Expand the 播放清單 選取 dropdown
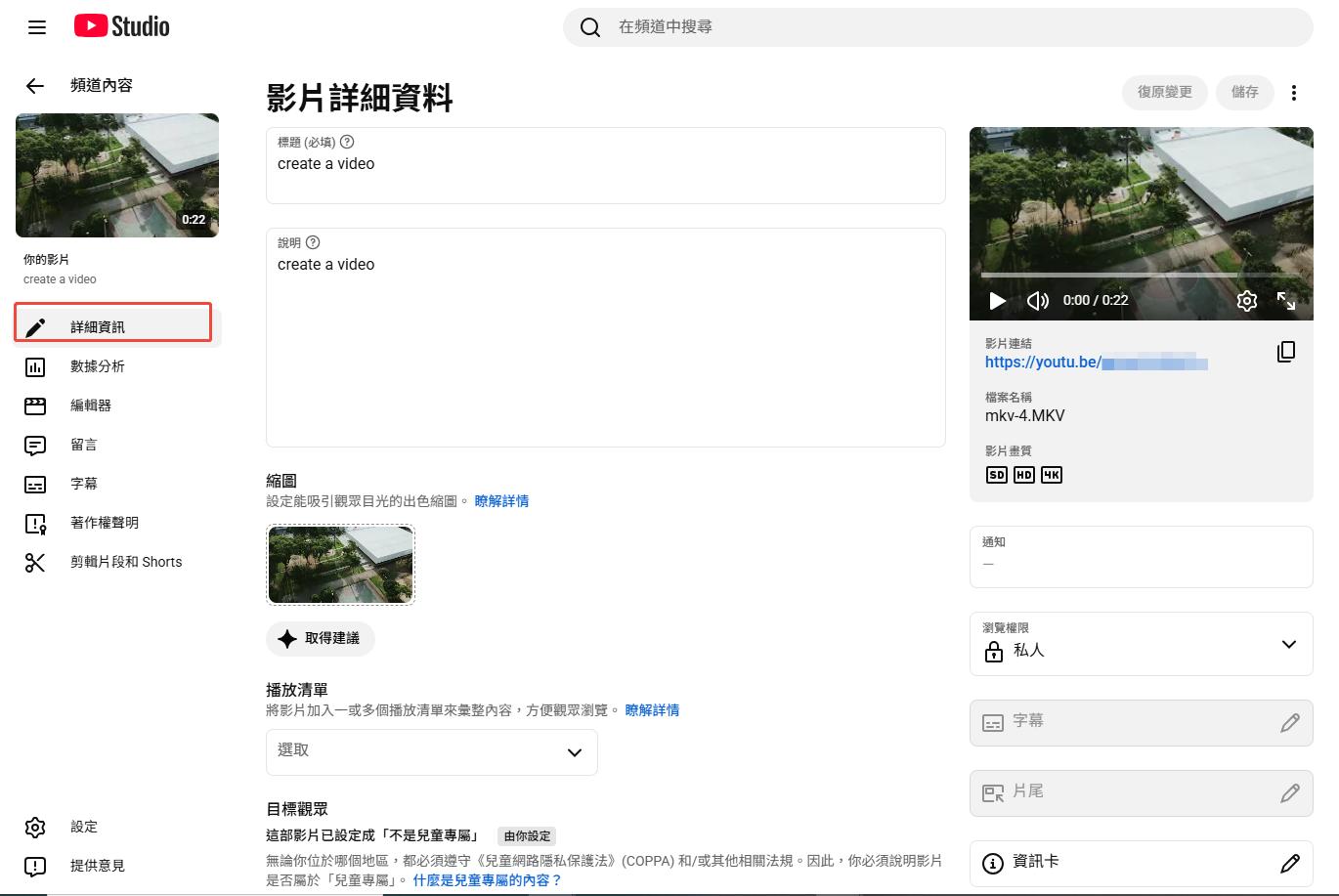The image size is (1339, 896). pyautogui.click(x=432, y=751)
